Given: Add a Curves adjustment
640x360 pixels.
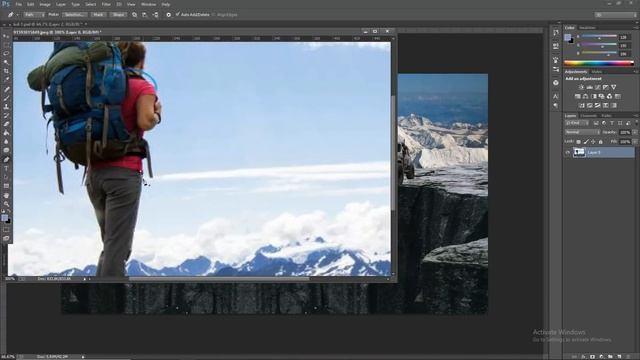Looking at the screenshot, I should [598, 87].
